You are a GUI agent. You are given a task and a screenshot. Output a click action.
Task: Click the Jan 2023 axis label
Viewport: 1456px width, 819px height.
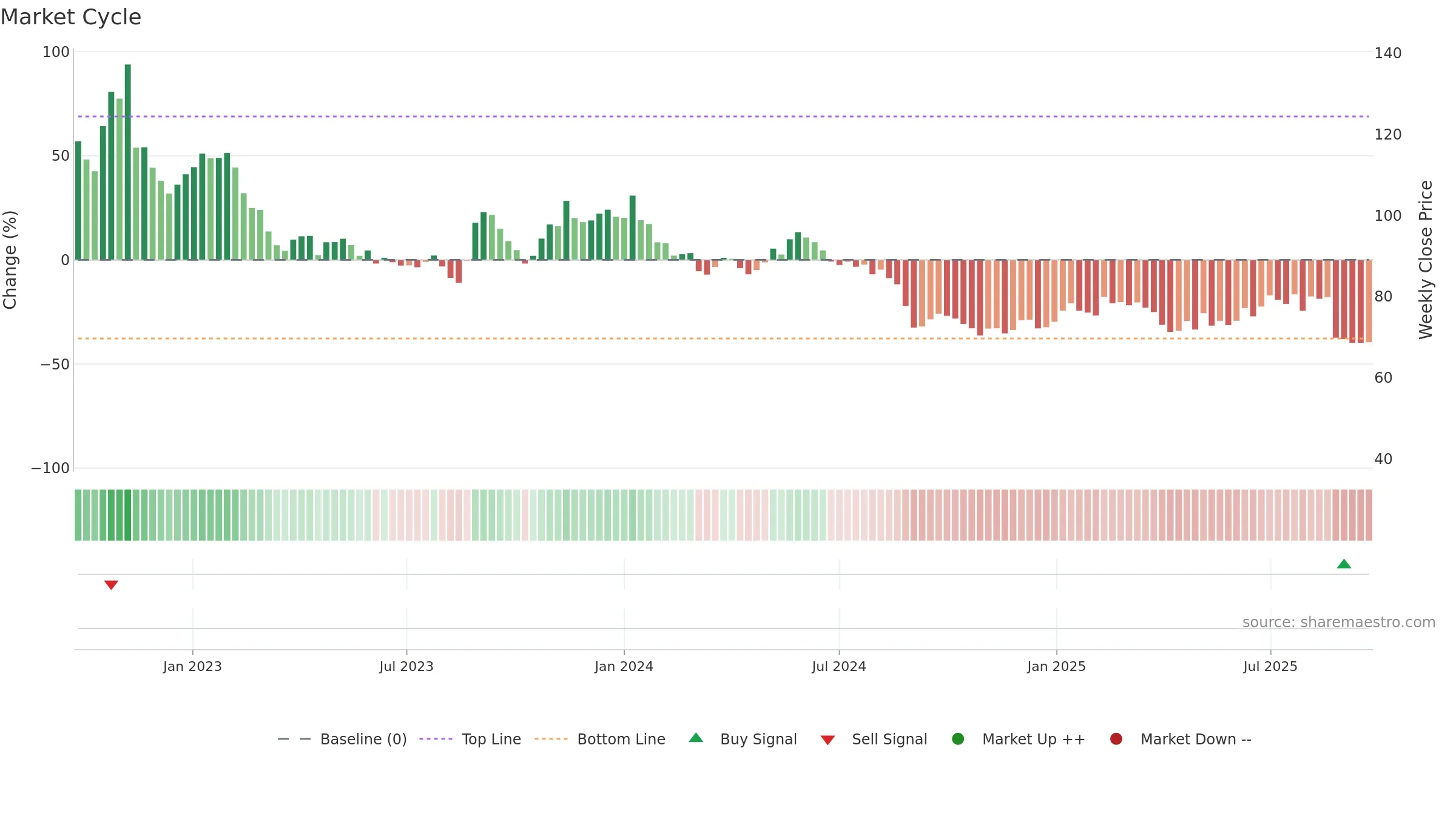(x=192, y=667)
